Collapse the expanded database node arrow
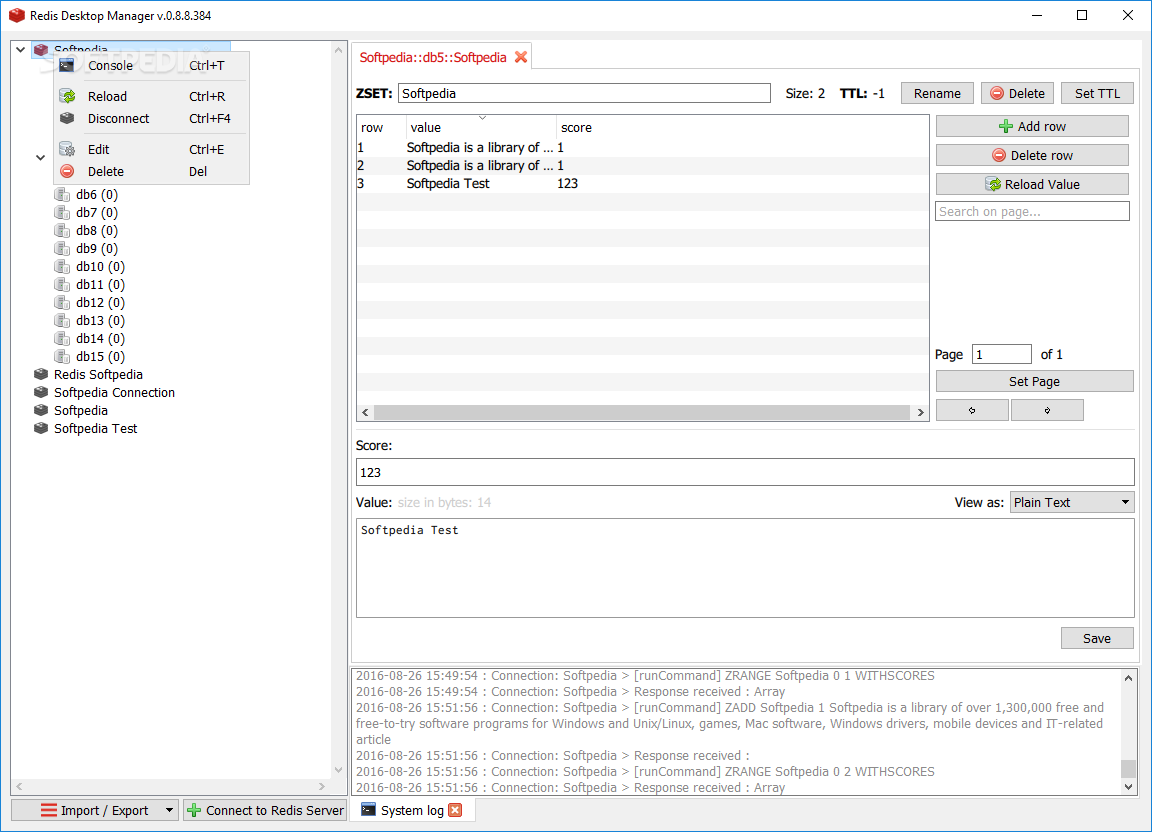 click(40, 157)
